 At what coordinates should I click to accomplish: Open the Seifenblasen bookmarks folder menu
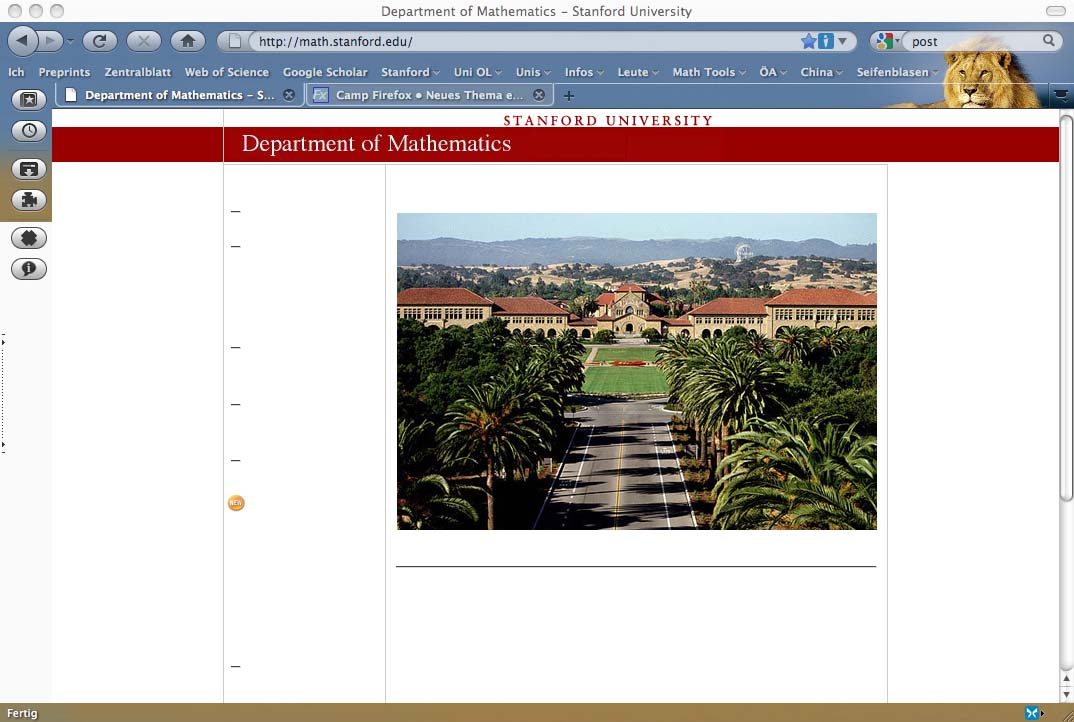(897, 72)
